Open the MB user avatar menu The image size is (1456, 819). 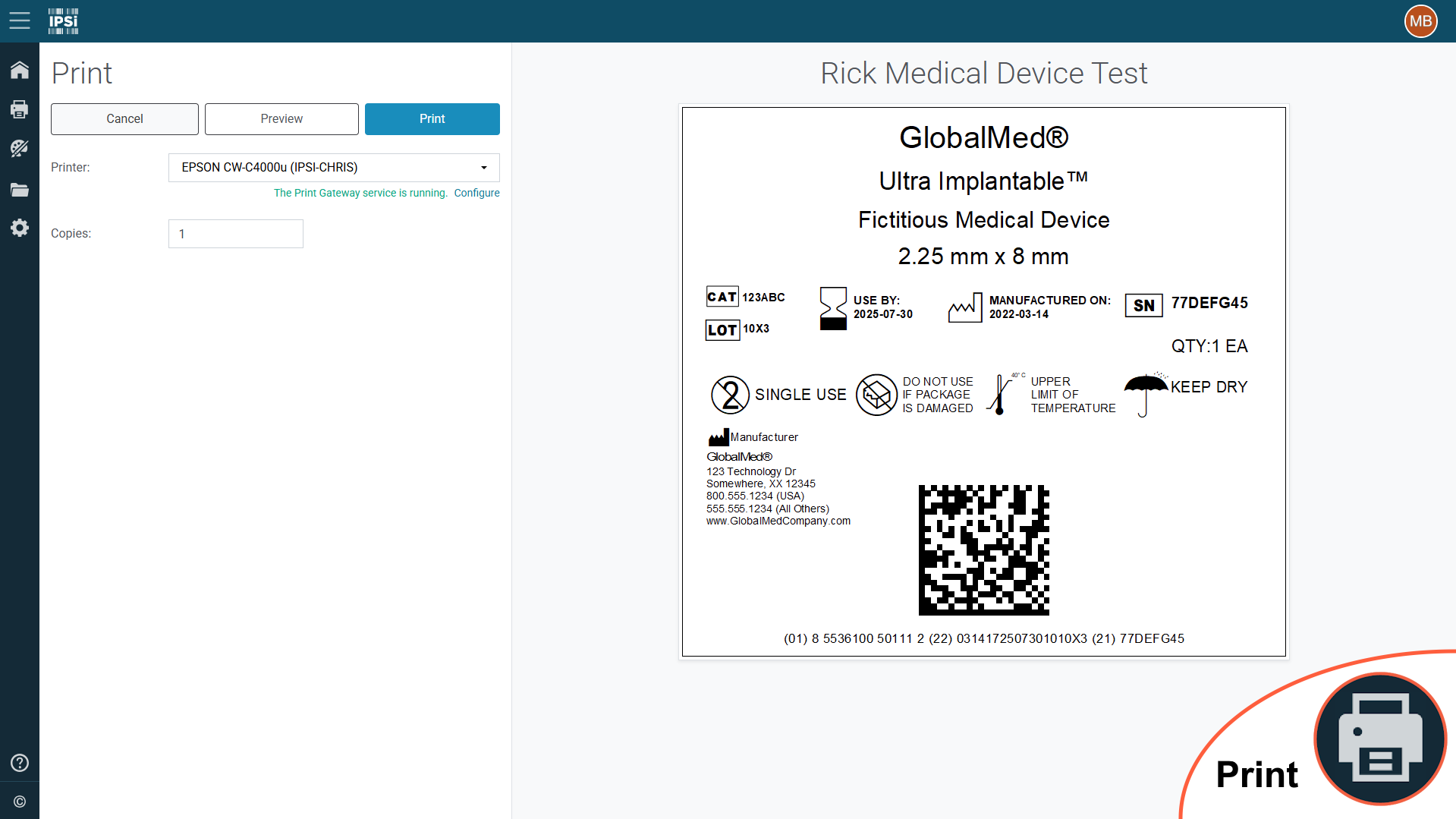[x=1420, y=21]
